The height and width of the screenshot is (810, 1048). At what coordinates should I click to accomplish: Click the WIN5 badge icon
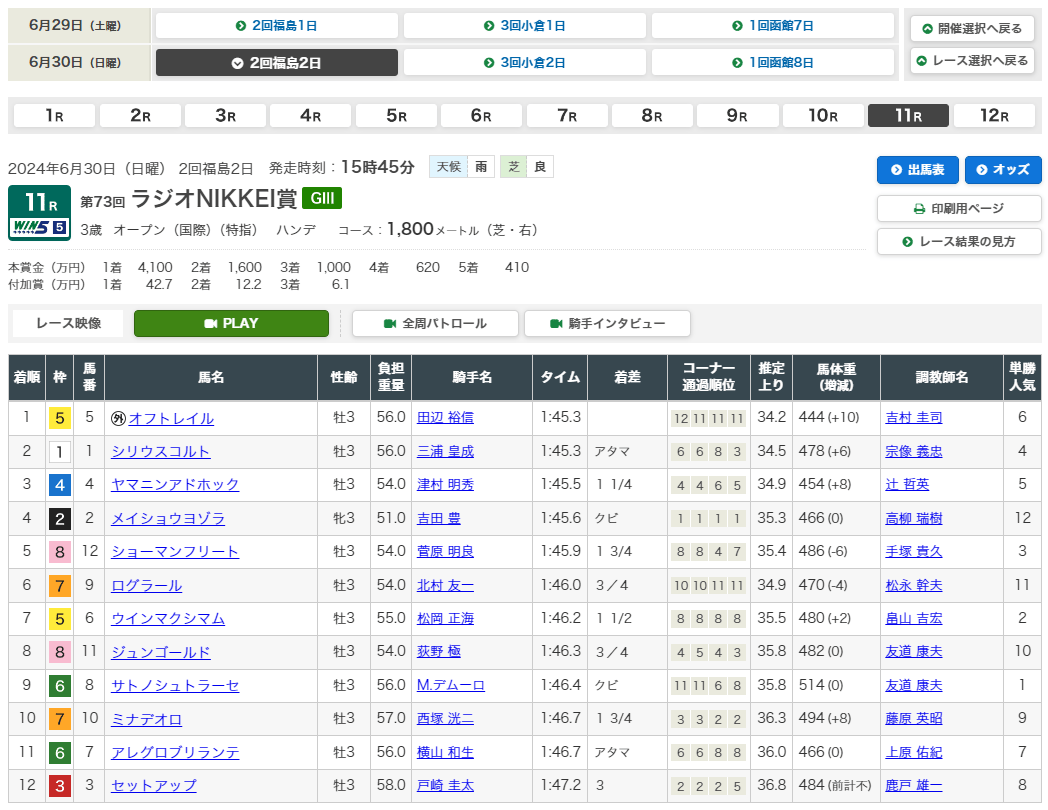point(39,227)
